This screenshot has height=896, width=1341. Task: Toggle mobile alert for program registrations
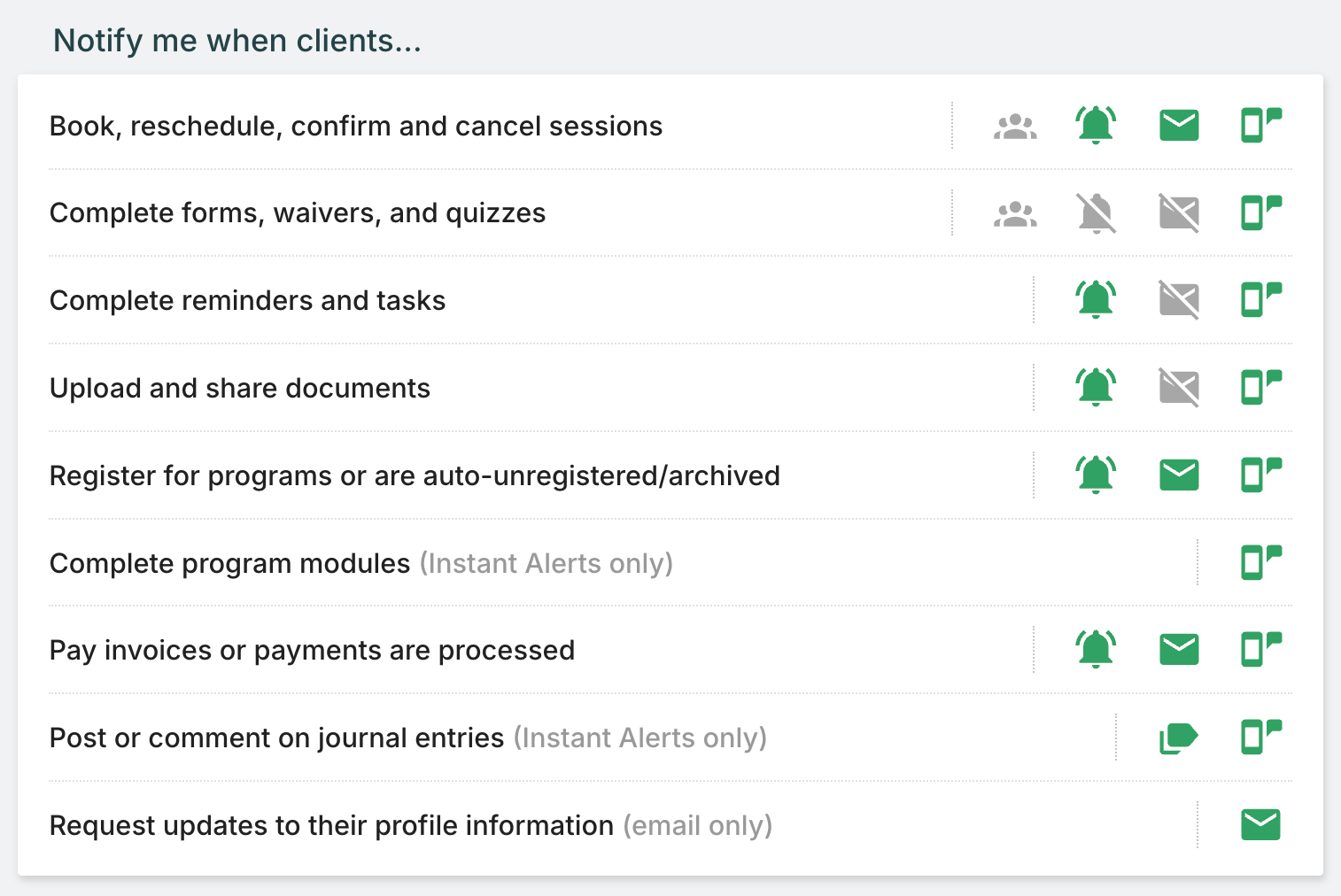click(x=1260, y=475)
